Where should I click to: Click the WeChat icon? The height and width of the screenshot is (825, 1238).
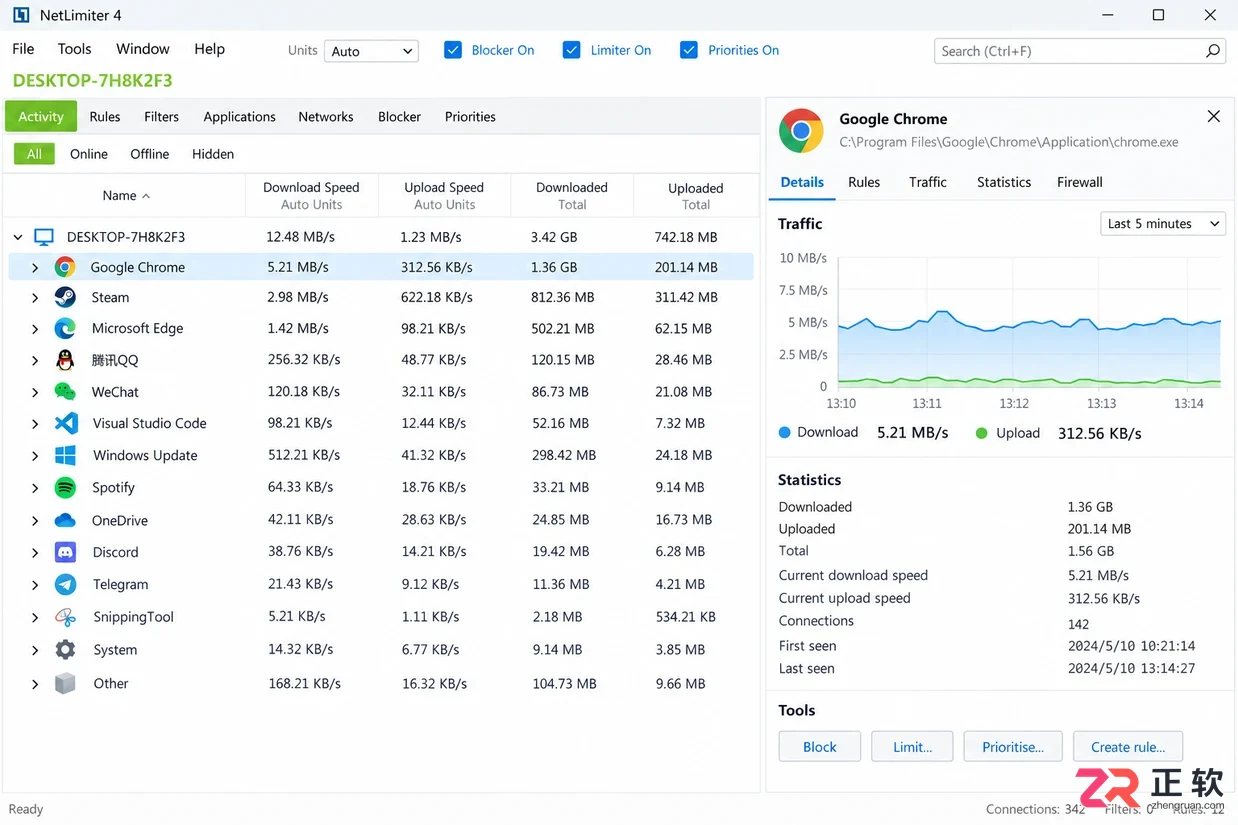[x=65, y=392]
